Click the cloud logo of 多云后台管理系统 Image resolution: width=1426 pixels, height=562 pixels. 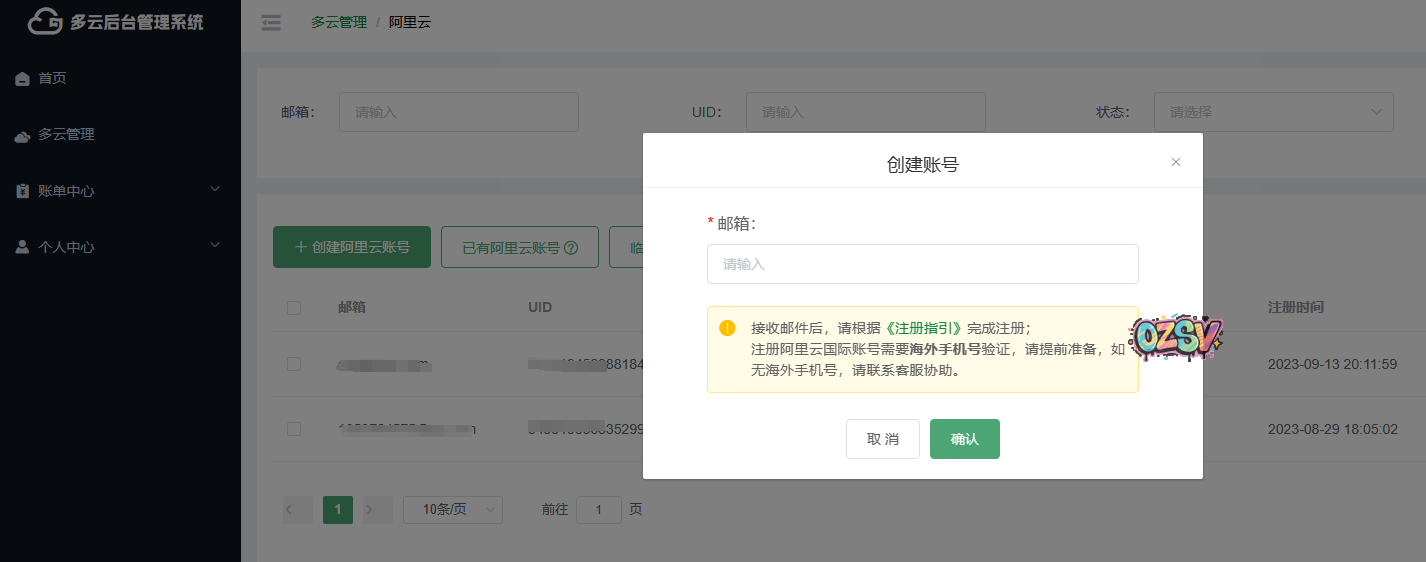tap(45, 21)
